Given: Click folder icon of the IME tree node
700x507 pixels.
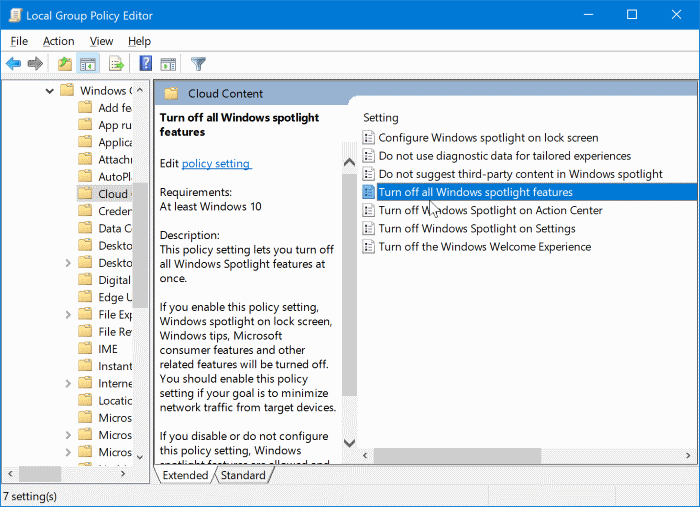Looking at the screenshot, I should (x=85, y=349).
